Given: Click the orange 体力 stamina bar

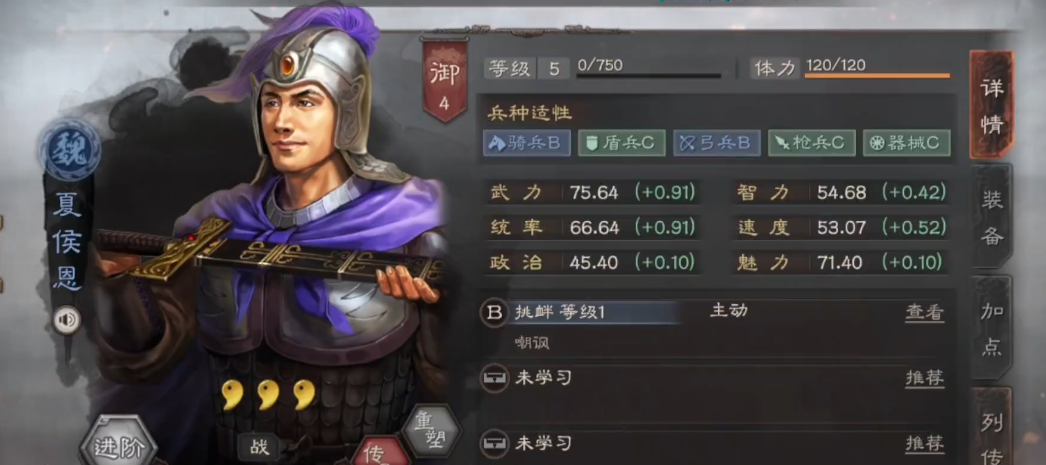Looking at the screenshot, I should 877,76.
